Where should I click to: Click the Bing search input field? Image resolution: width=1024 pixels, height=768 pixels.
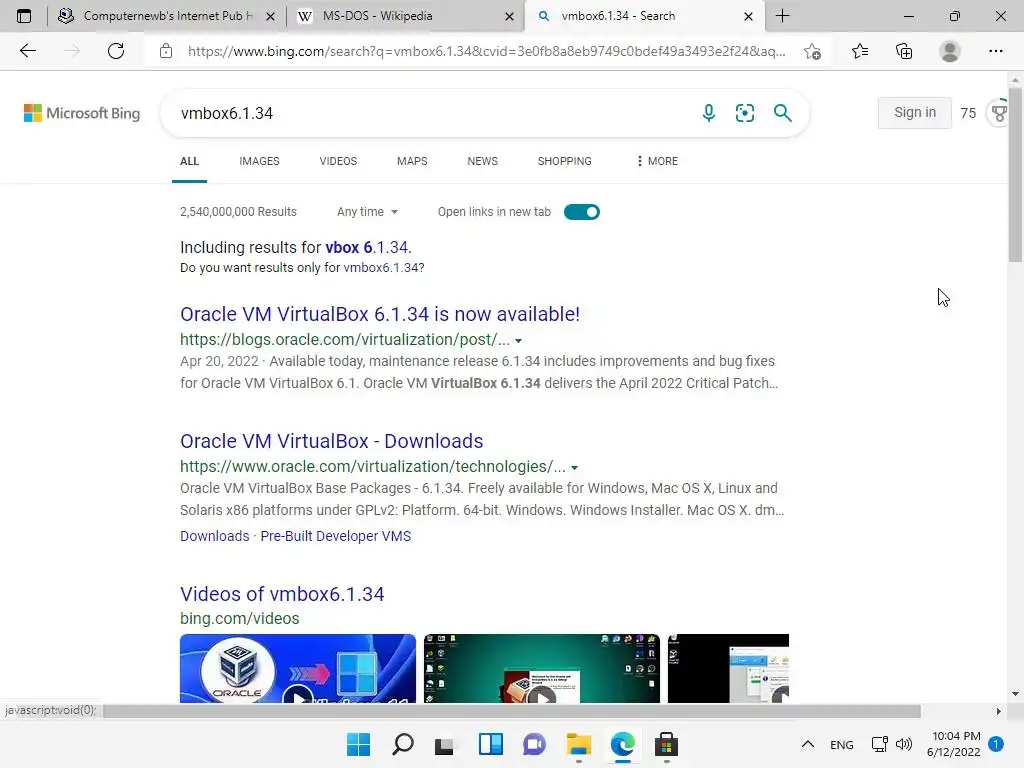coord(431,113)
